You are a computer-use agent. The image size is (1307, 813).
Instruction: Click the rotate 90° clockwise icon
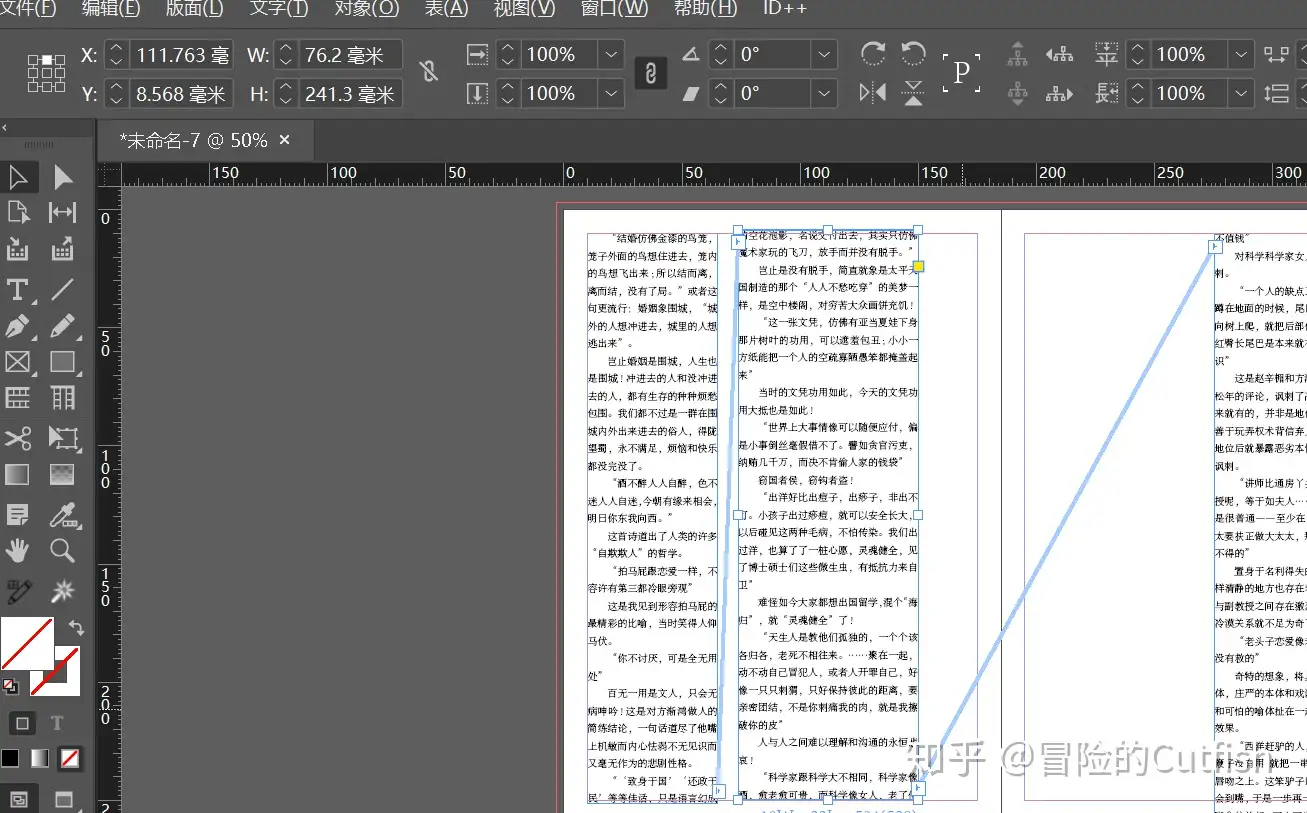pos(873,54)
